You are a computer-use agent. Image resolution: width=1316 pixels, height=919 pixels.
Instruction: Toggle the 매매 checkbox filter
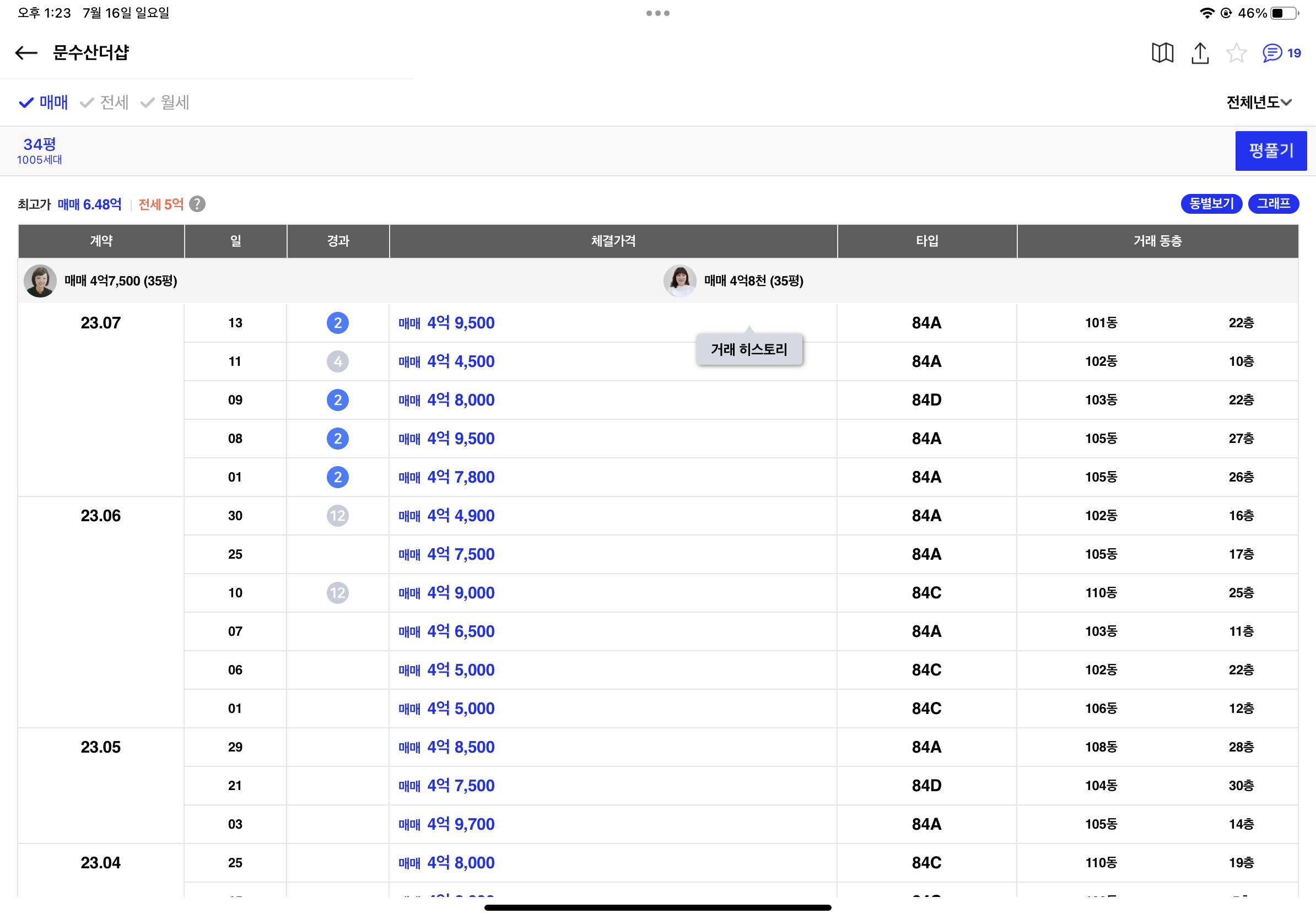[44, 102]
